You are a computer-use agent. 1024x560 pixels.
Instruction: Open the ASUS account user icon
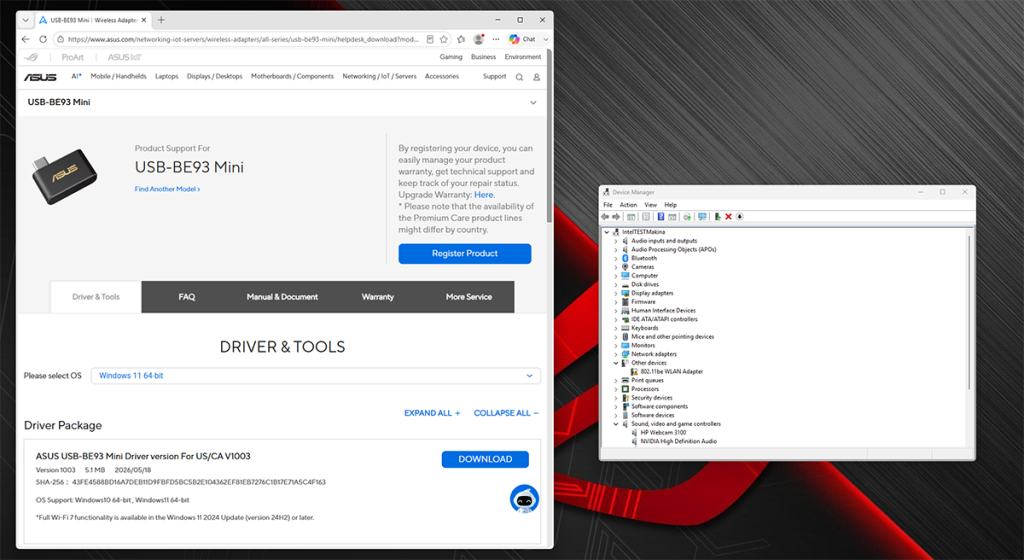(x=536, y=77)
